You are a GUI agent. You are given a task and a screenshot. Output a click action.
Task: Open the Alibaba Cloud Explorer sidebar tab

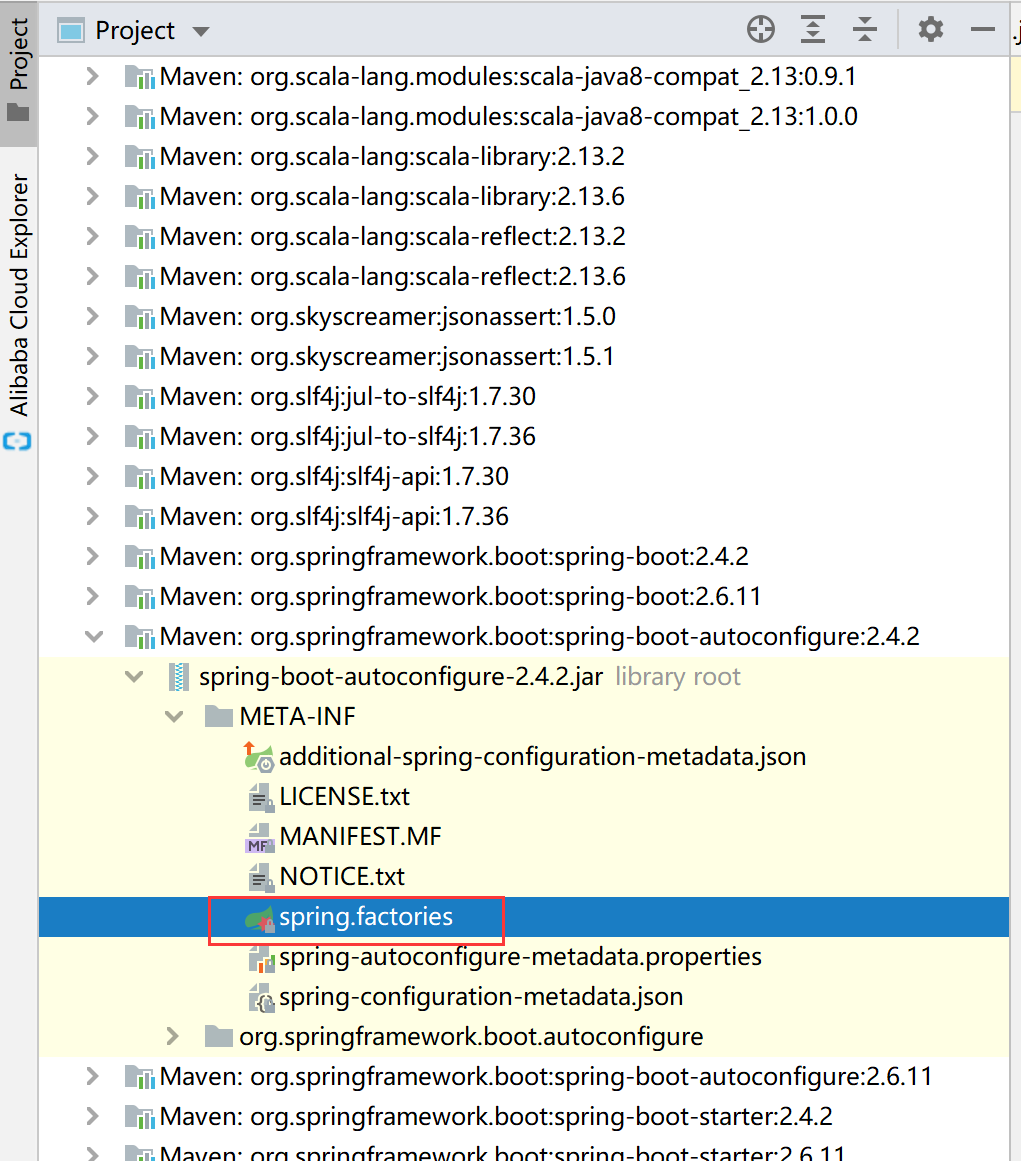pos(19,311)
